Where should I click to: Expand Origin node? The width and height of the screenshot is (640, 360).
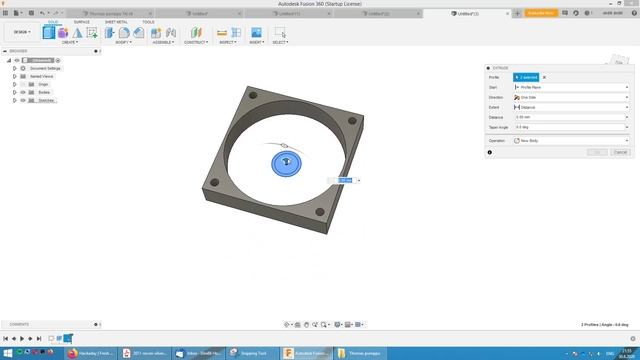click(15, 84)
